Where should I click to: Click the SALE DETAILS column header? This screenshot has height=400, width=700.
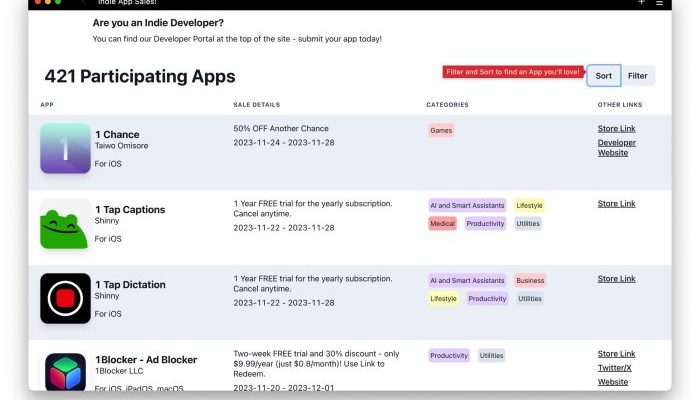pyautogui.click(x=257, y=104)
